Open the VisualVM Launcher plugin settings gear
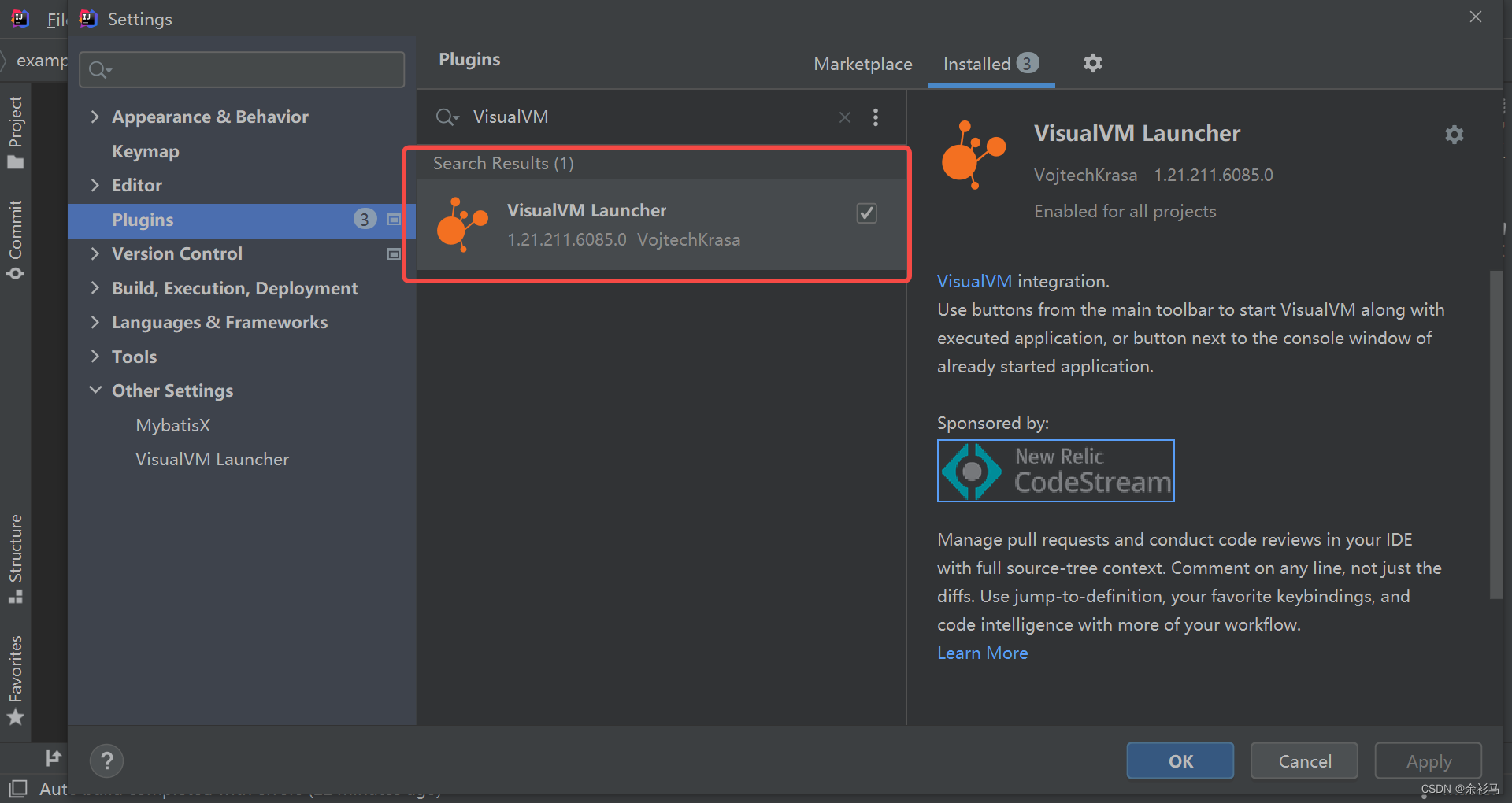1512x803 pixels. pos(1454,135)
